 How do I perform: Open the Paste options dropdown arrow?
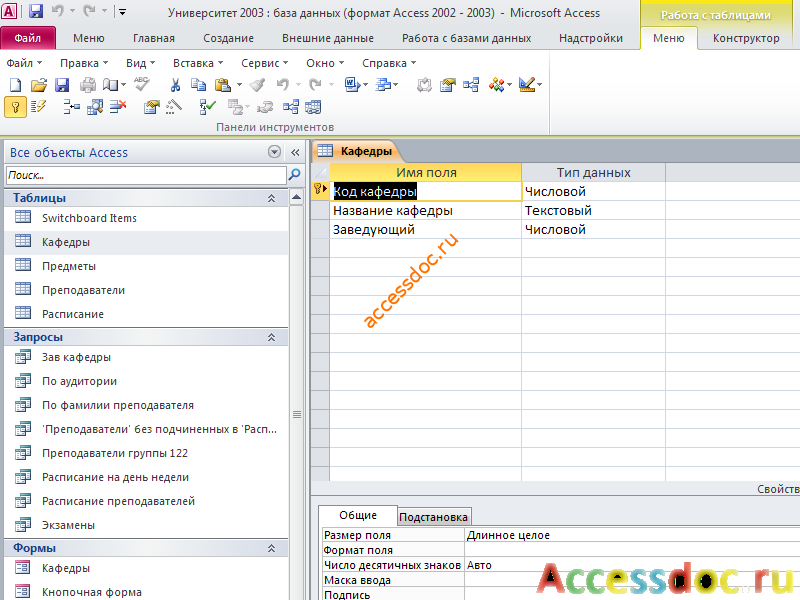(x=239, y=85)
